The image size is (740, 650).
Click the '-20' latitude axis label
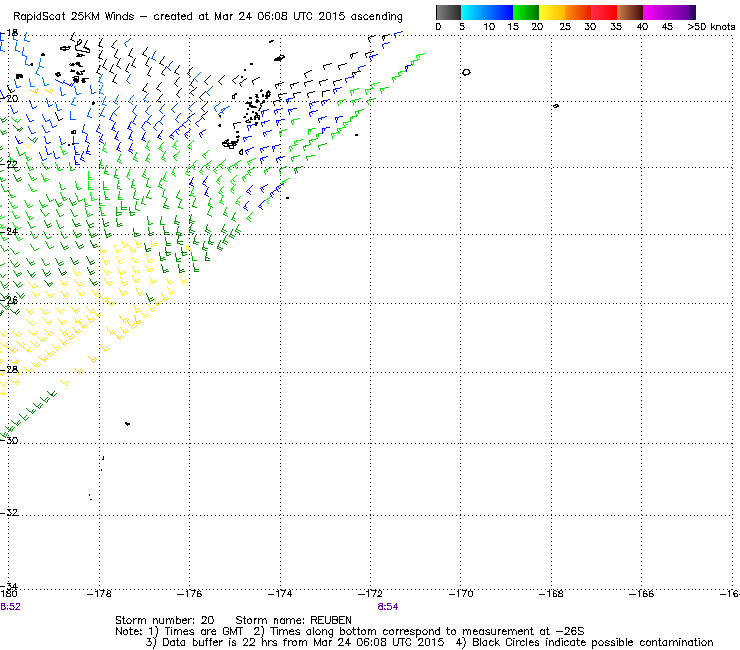(9, 99)
